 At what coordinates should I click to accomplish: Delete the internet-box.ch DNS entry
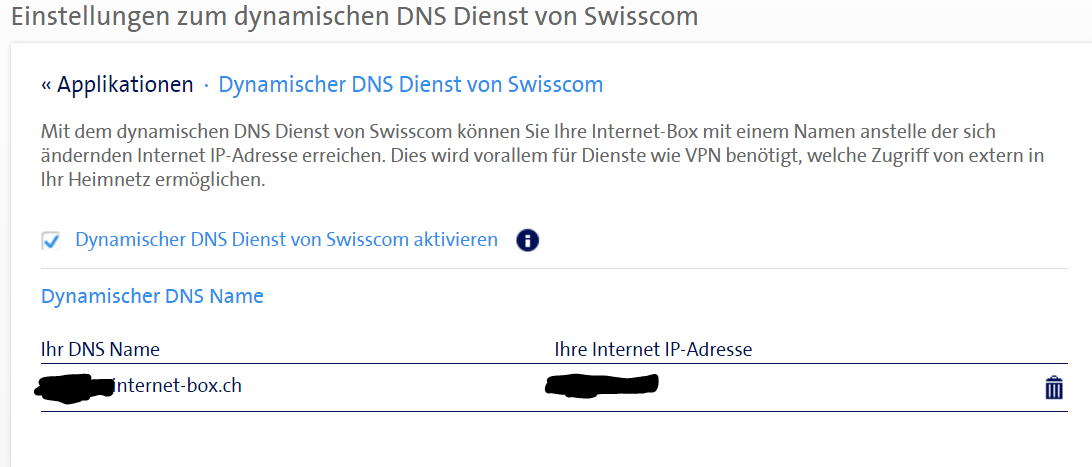[1053, 388]
